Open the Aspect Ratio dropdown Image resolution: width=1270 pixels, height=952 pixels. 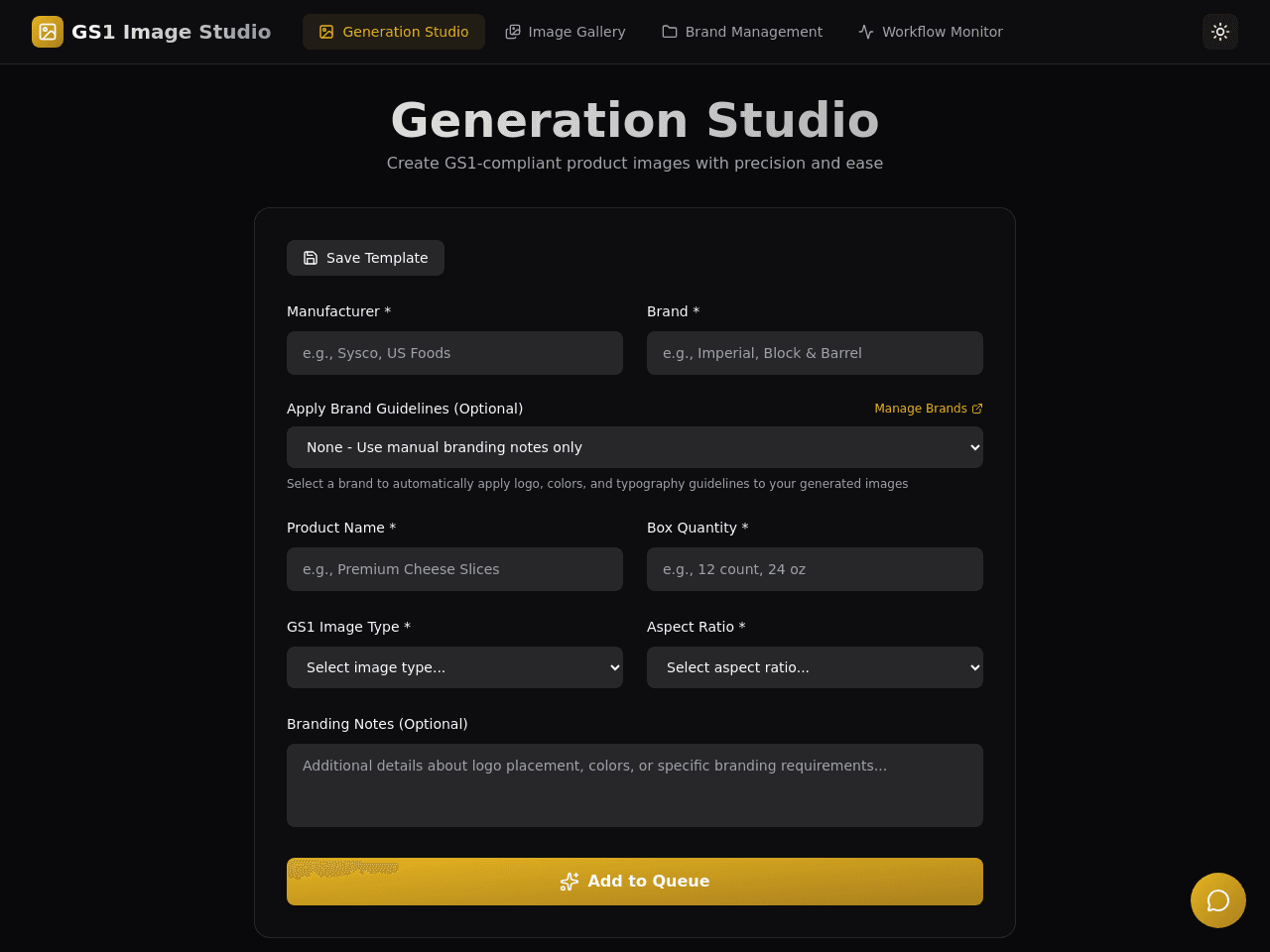[x=815, y=667]
